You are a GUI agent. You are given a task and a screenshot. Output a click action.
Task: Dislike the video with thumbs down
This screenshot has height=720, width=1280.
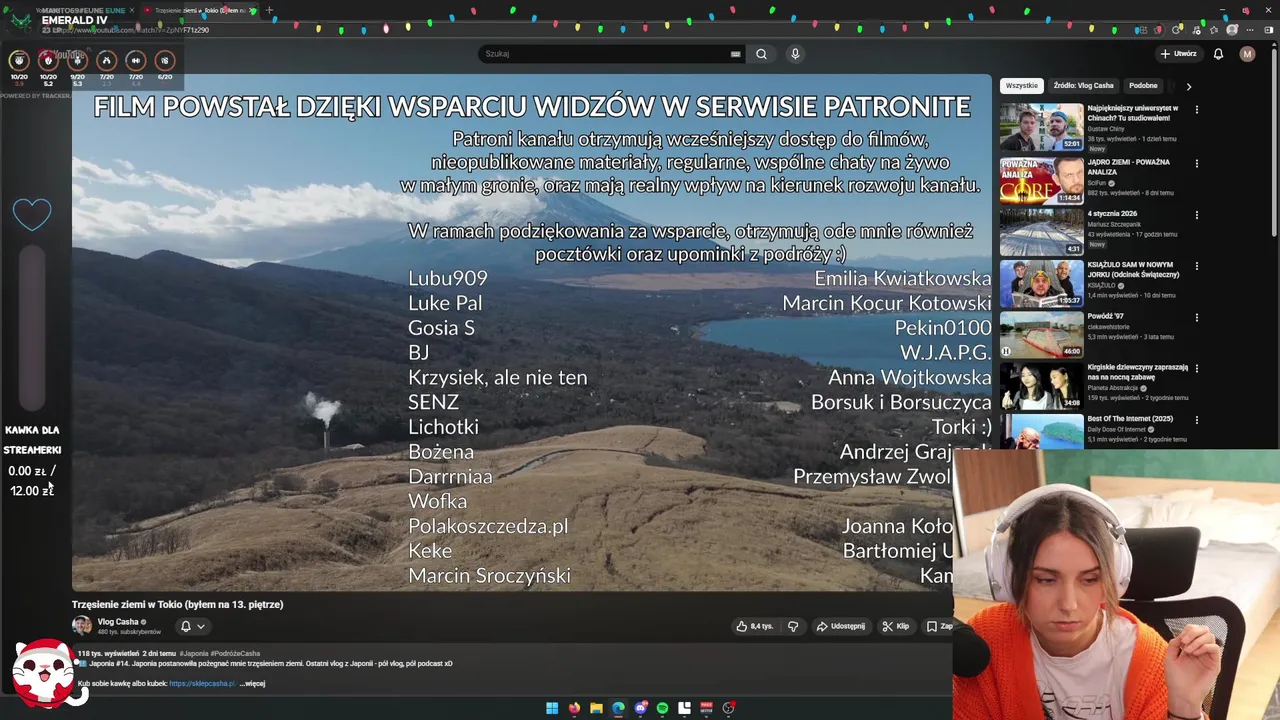pyautogui.click(x=793, y=626)
